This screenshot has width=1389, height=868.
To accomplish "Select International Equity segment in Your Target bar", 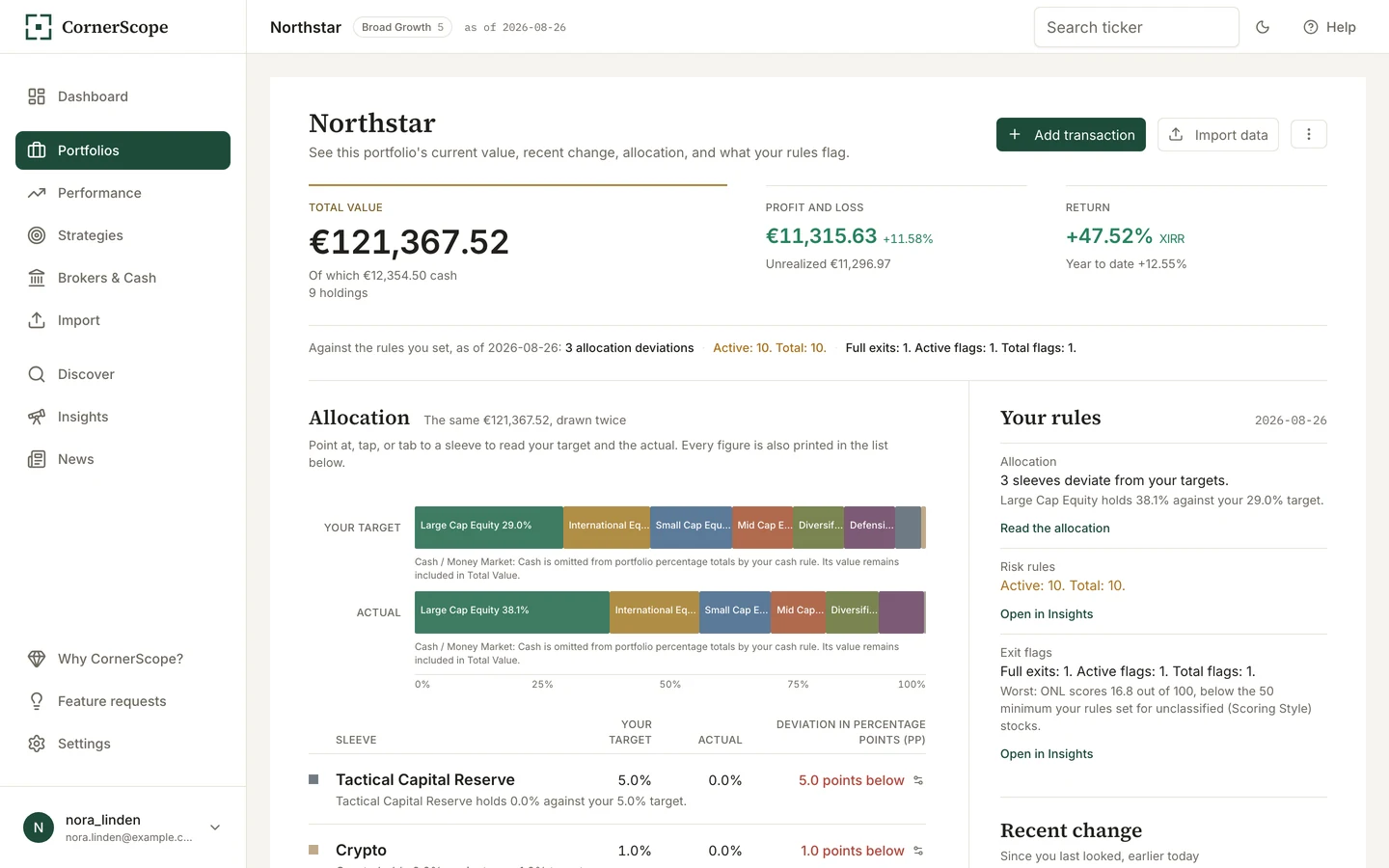I will click(607, 528).
